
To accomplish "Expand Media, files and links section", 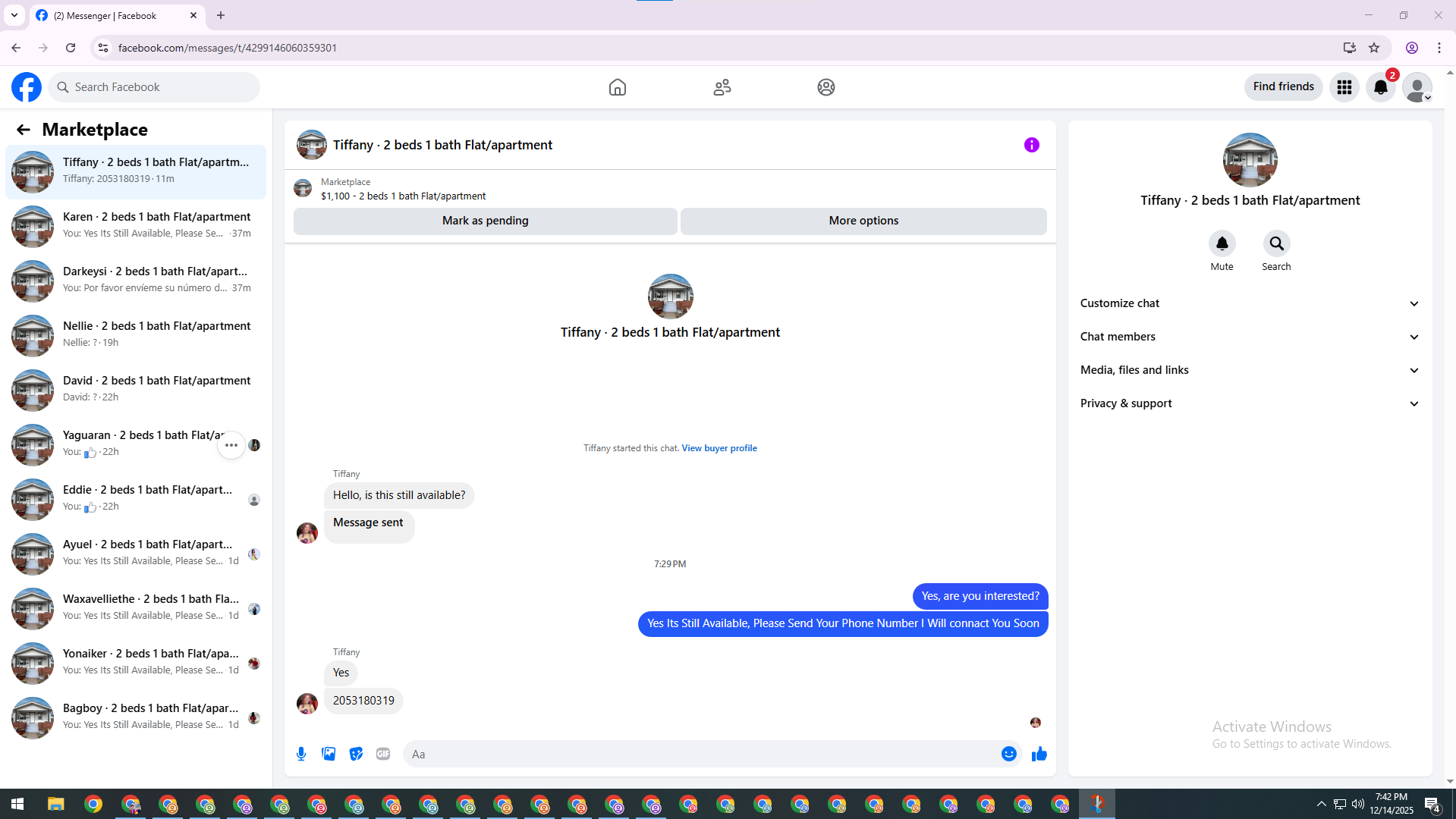I will click(x=1250, y=370).
